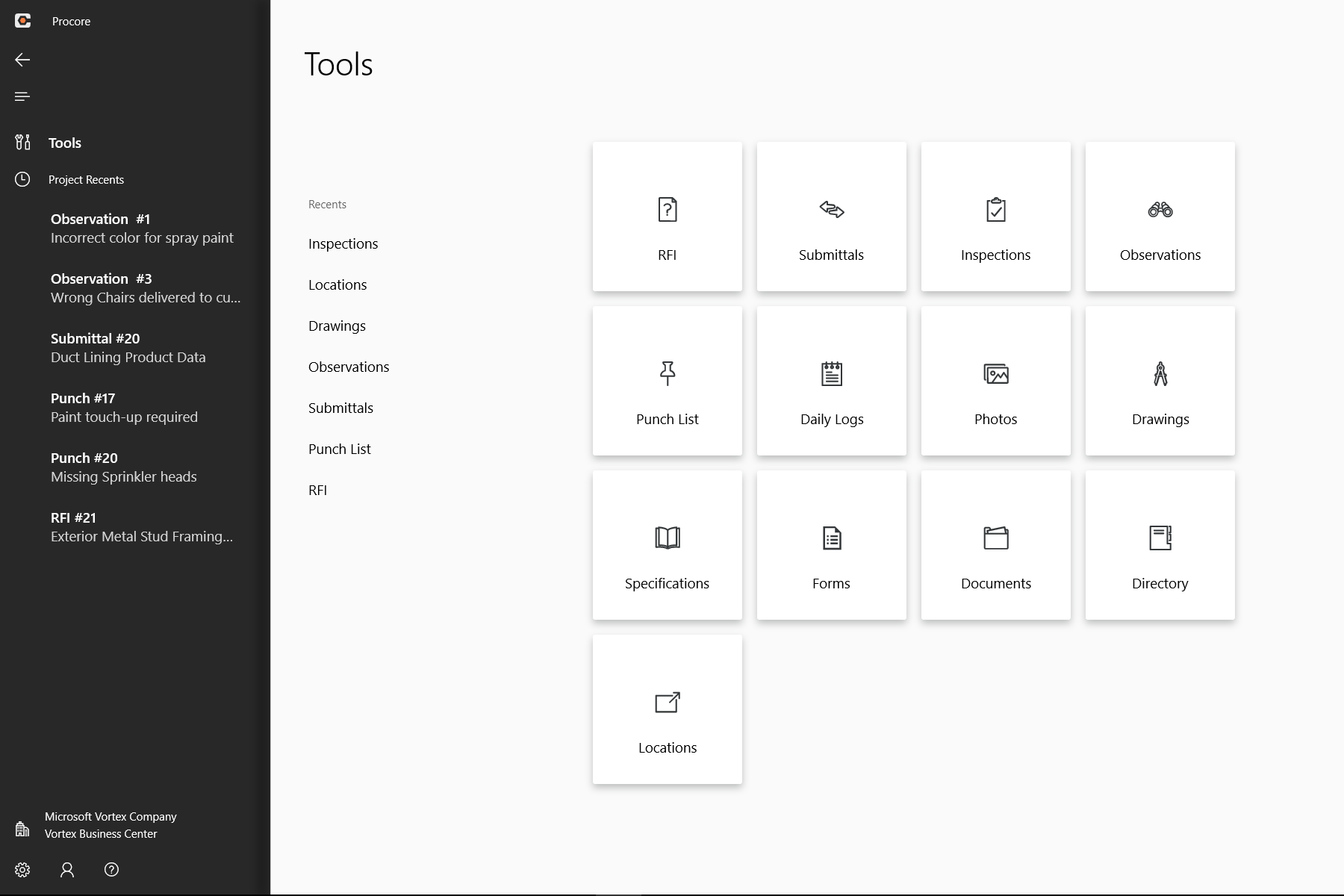Click the Procore logo icon
This screenshot has width=1344, height=896.
pos(22,21)
